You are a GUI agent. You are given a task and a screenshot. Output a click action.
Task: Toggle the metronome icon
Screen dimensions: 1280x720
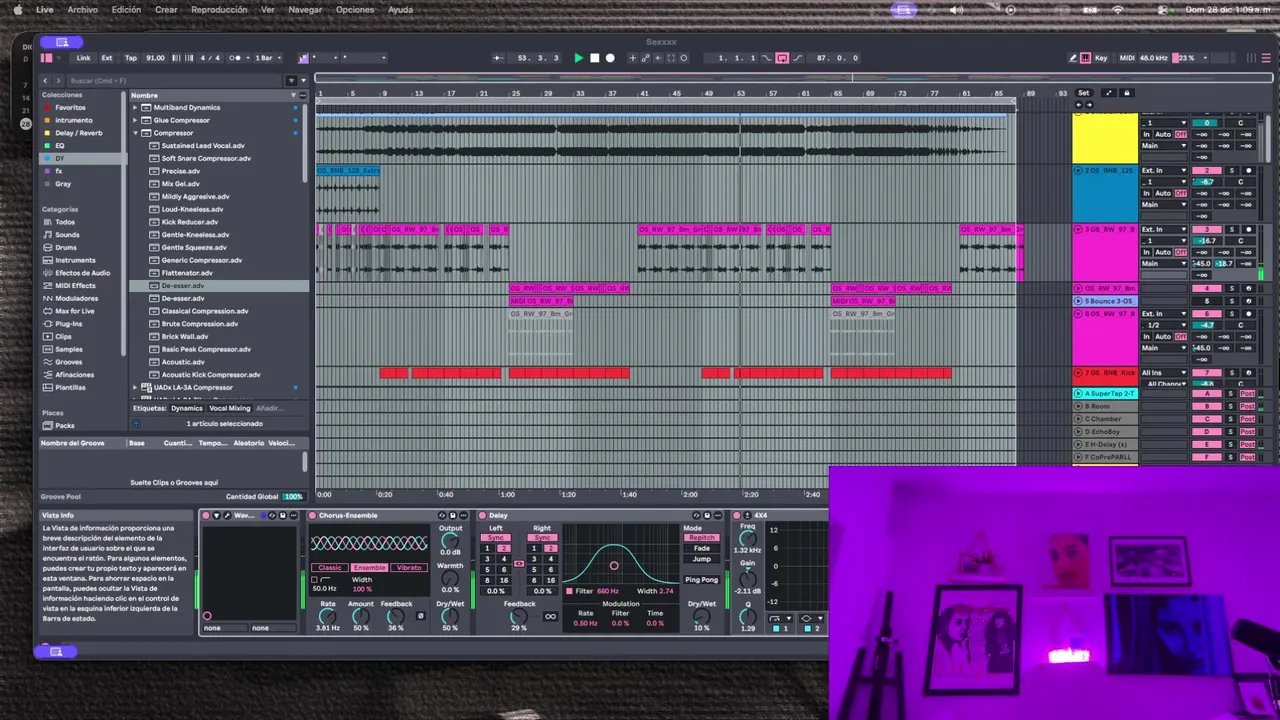pos(236,57)
